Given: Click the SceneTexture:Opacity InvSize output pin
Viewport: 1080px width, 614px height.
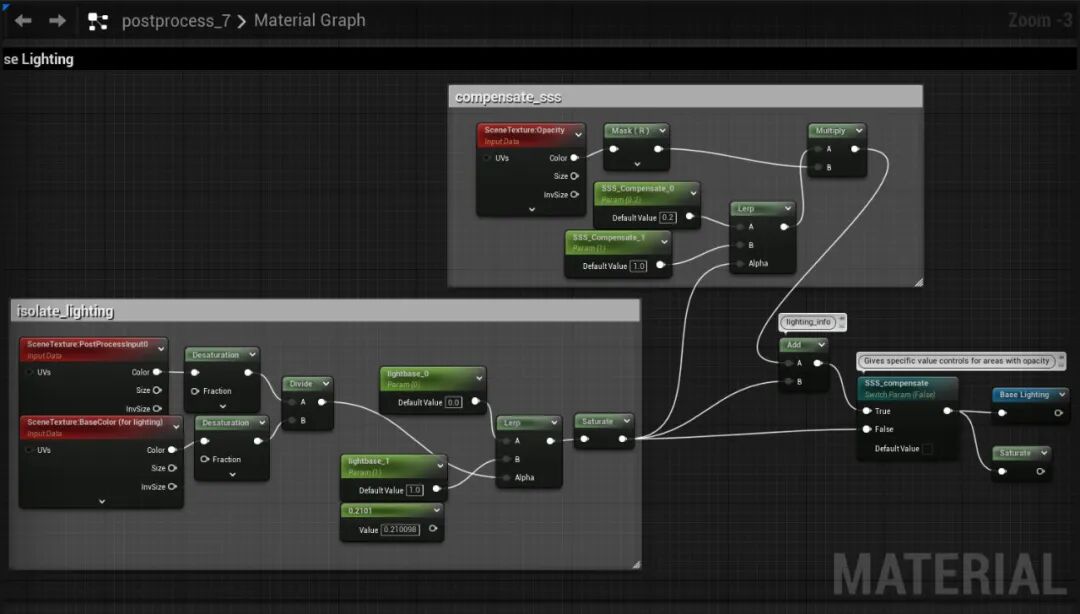Looking at the screenshot, I should 574,195.
